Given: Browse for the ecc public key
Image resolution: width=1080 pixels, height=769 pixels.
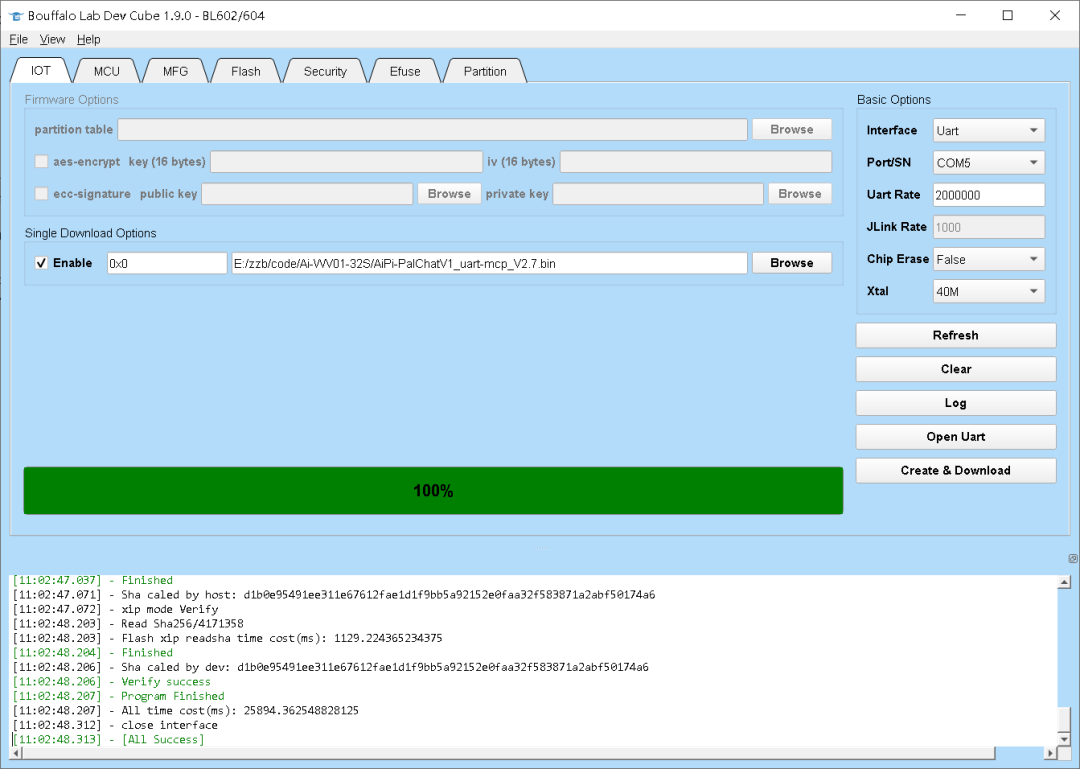Looking at the screenshot, I should click(449, 194).
